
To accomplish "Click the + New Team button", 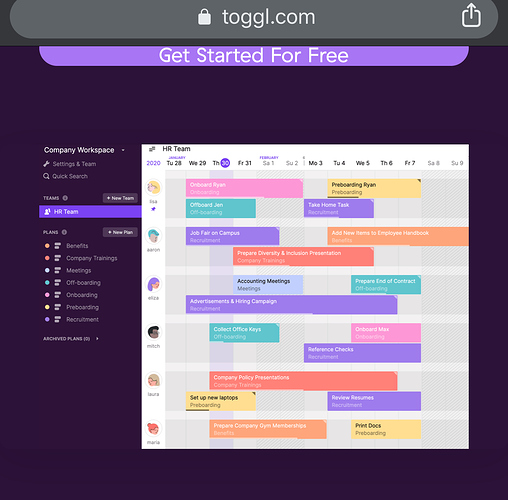I will click(120, 198).
